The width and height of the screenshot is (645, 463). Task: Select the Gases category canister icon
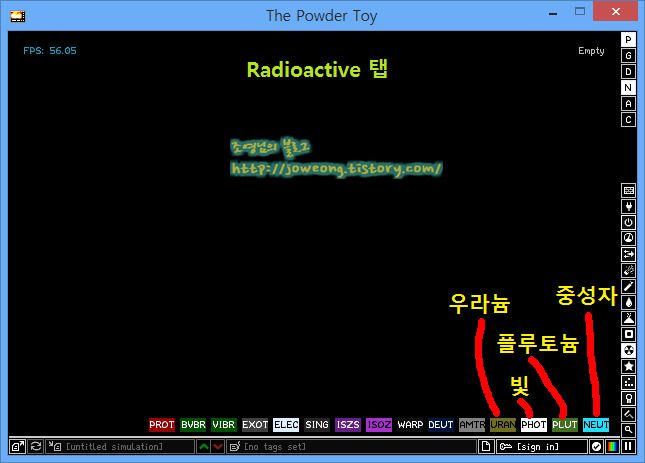pos(629,286)
